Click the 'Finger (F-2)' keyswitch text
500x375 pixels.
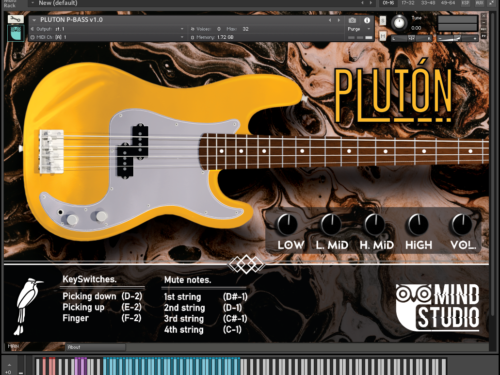click(x=102, y=318)
